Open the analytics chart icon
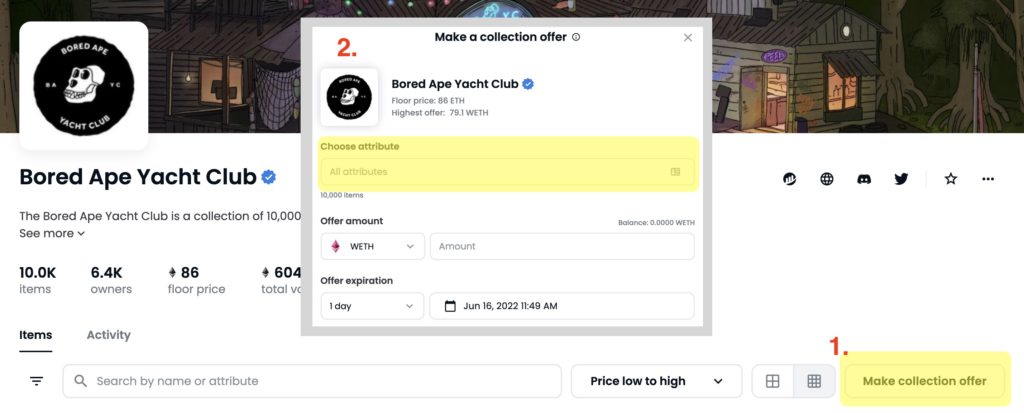The height and width of the screenshot is (413, 1024). [790, 179]
